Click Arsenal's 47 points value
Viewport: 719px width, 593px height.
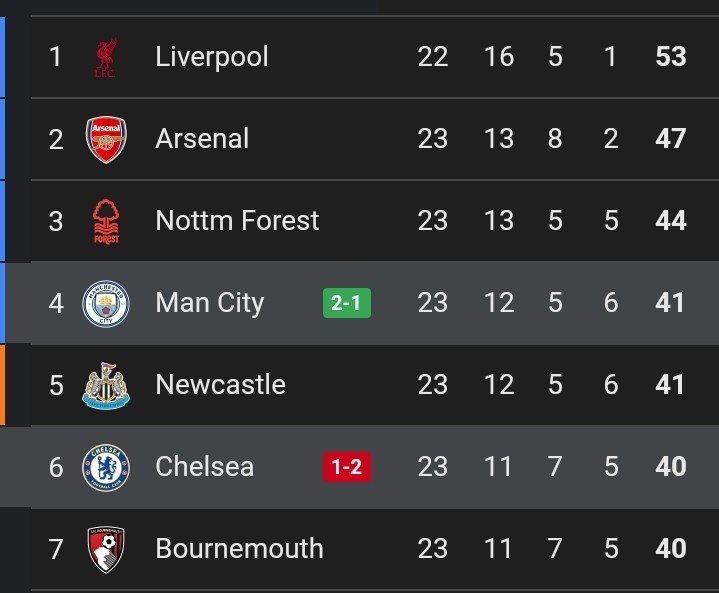tap(671, 139)
